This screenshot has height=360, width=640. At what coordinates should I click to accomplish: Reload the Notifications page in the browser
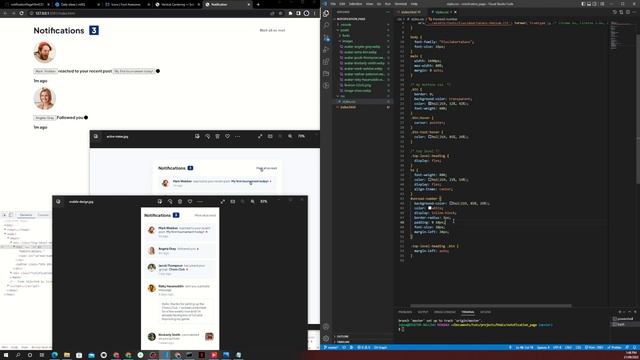[x=22, y=13]
